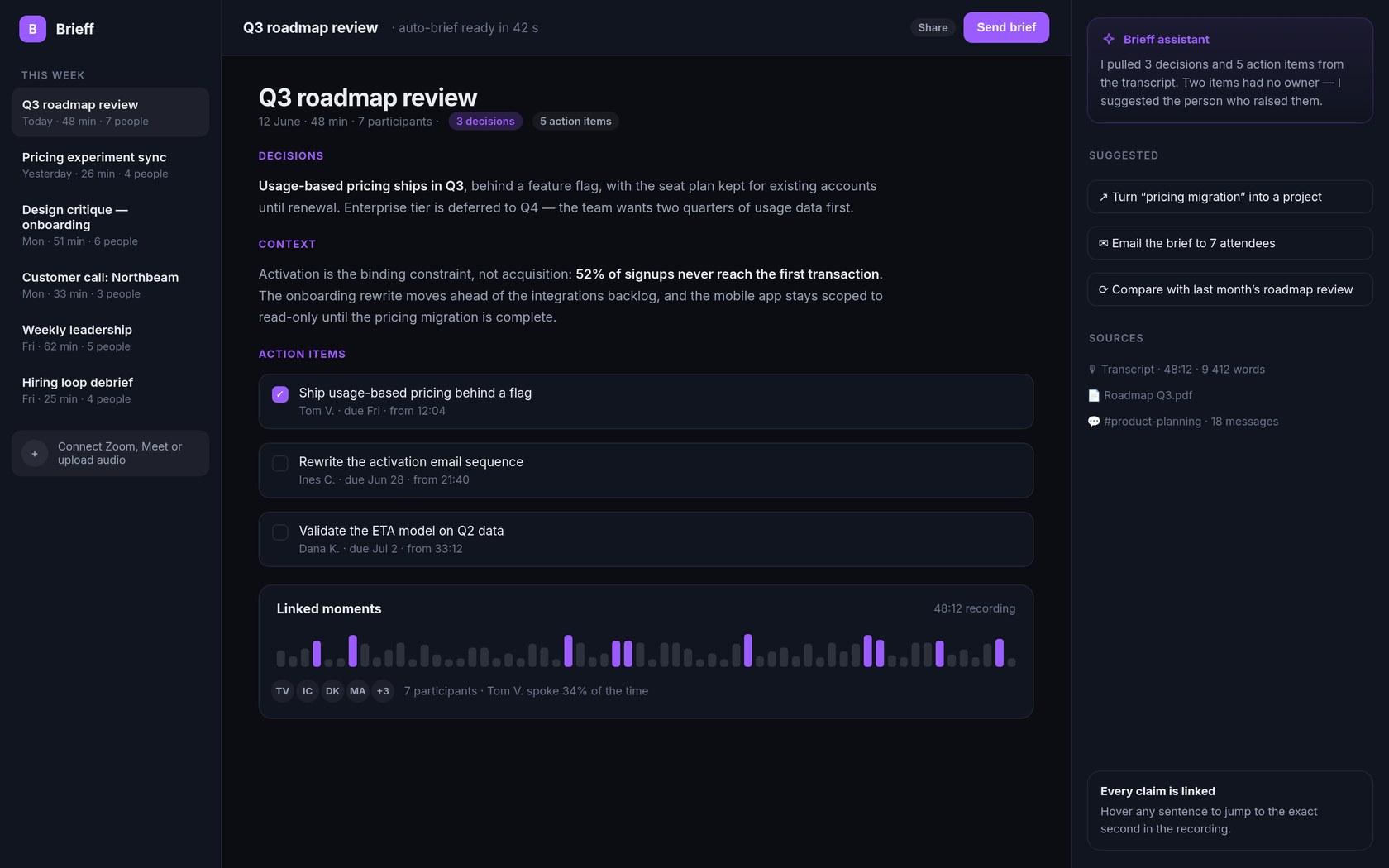Open Customer call: Northbeam meeting

pos(110,285)
